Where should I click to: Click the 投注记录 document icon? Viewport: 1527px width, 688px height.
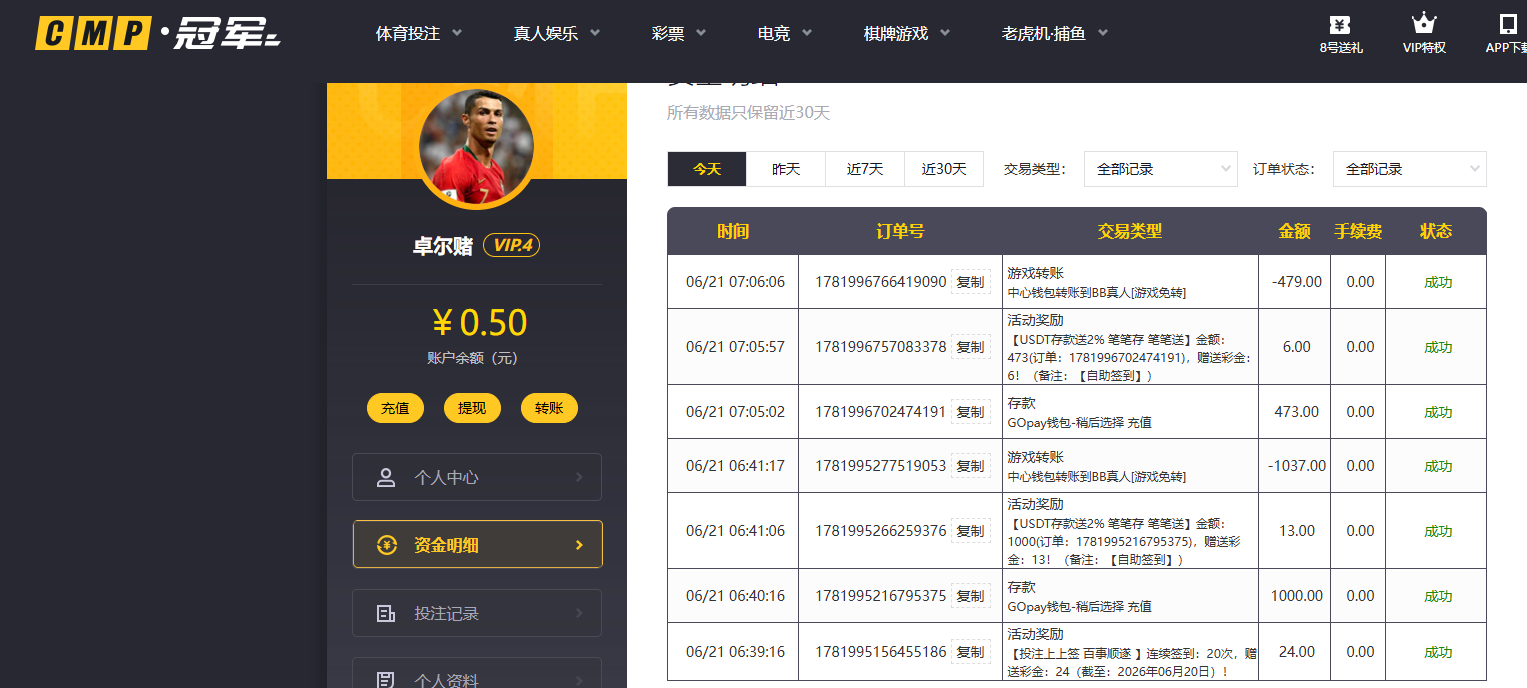pos(386,613)
